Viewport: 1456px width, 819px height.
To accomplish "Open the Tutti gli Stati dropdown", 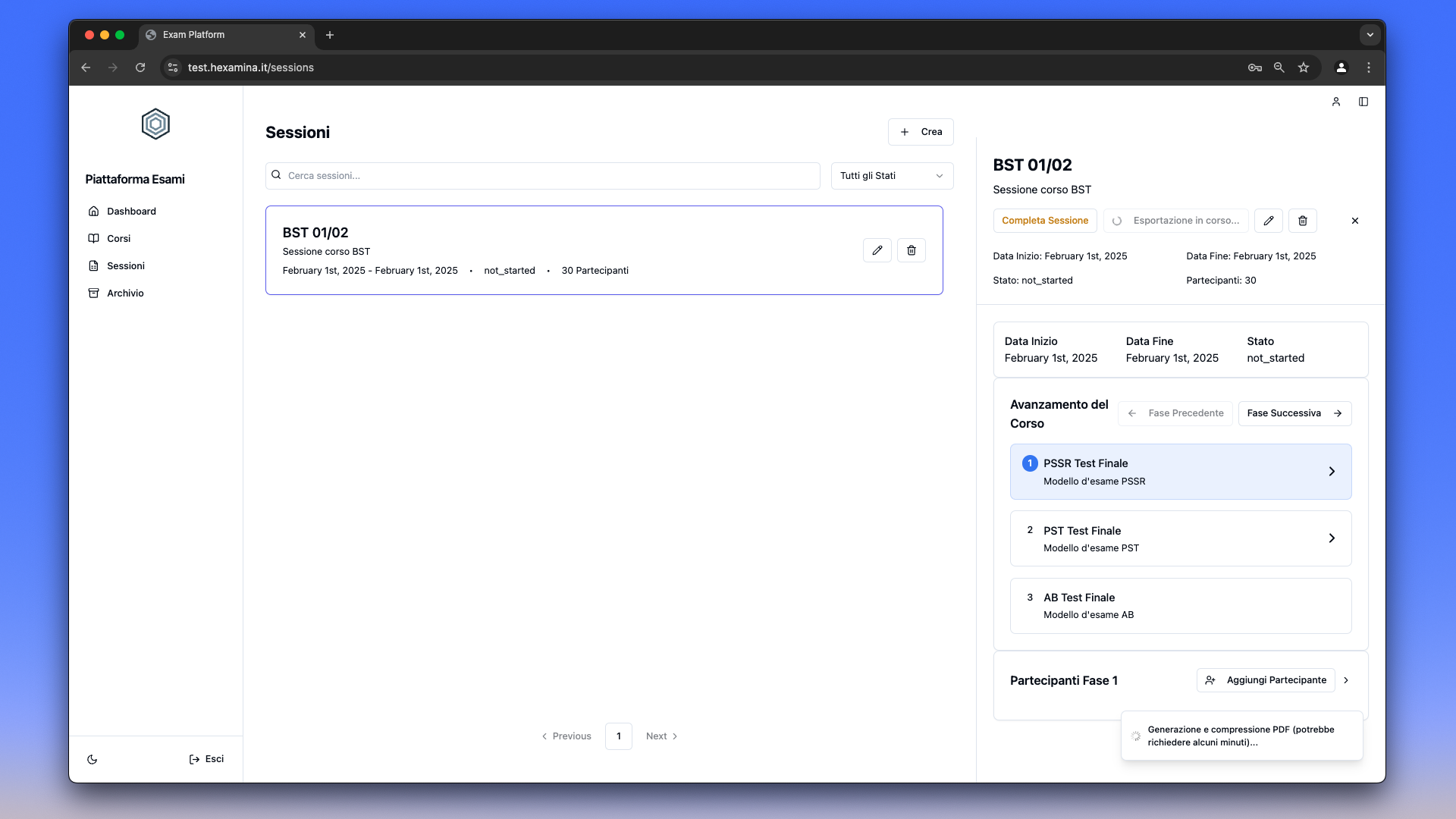I will pyautogui.click(x=892, y=176).
